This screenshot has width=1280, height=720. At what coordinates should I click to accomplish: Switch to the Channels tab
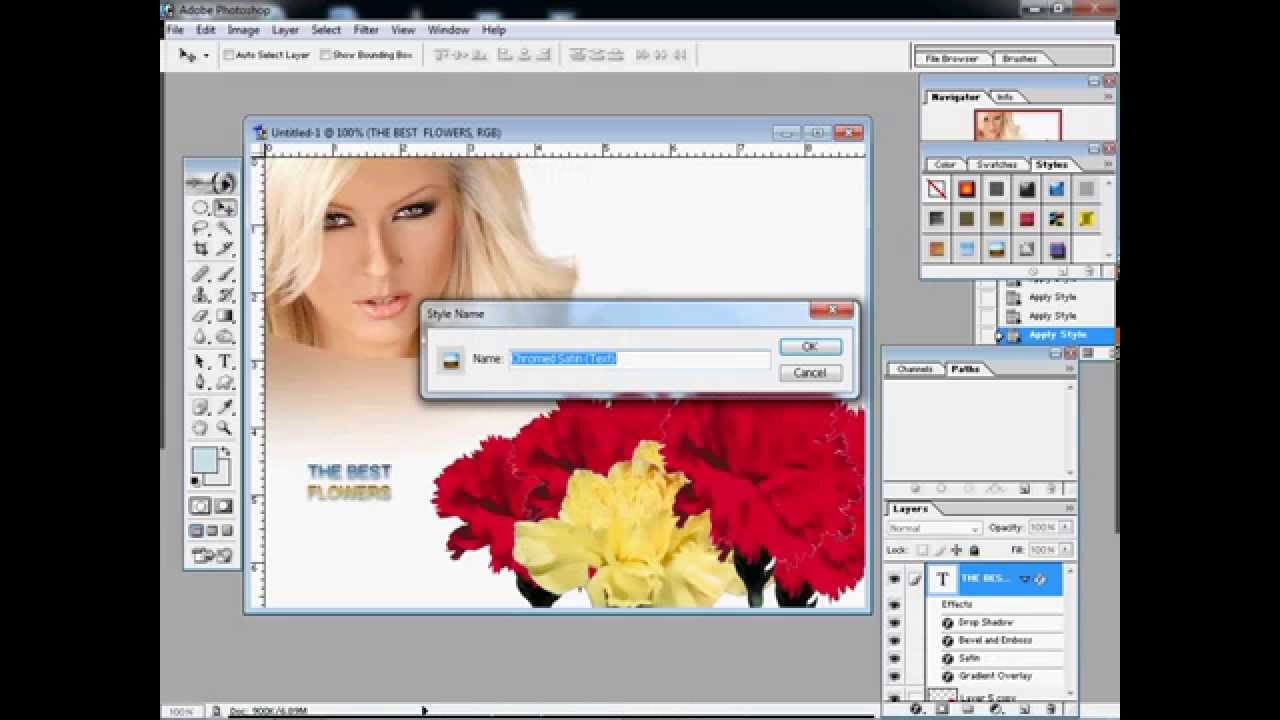pyautogui.click(x=914, y=369)
